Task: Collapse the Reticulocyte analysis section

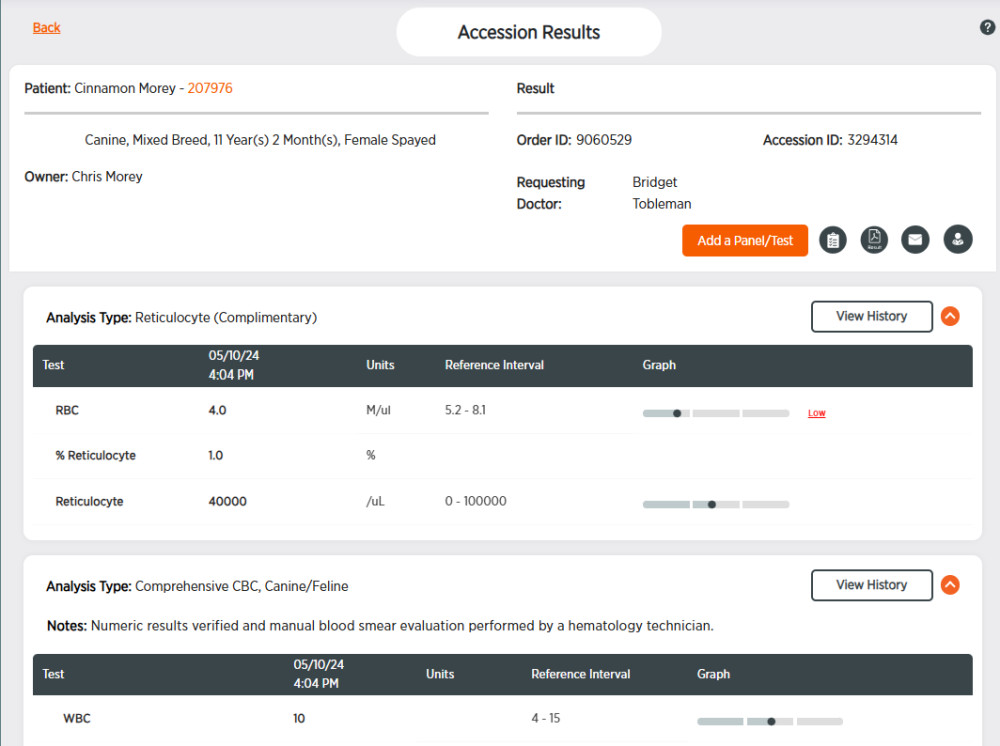Action: [x=950, y=316]
